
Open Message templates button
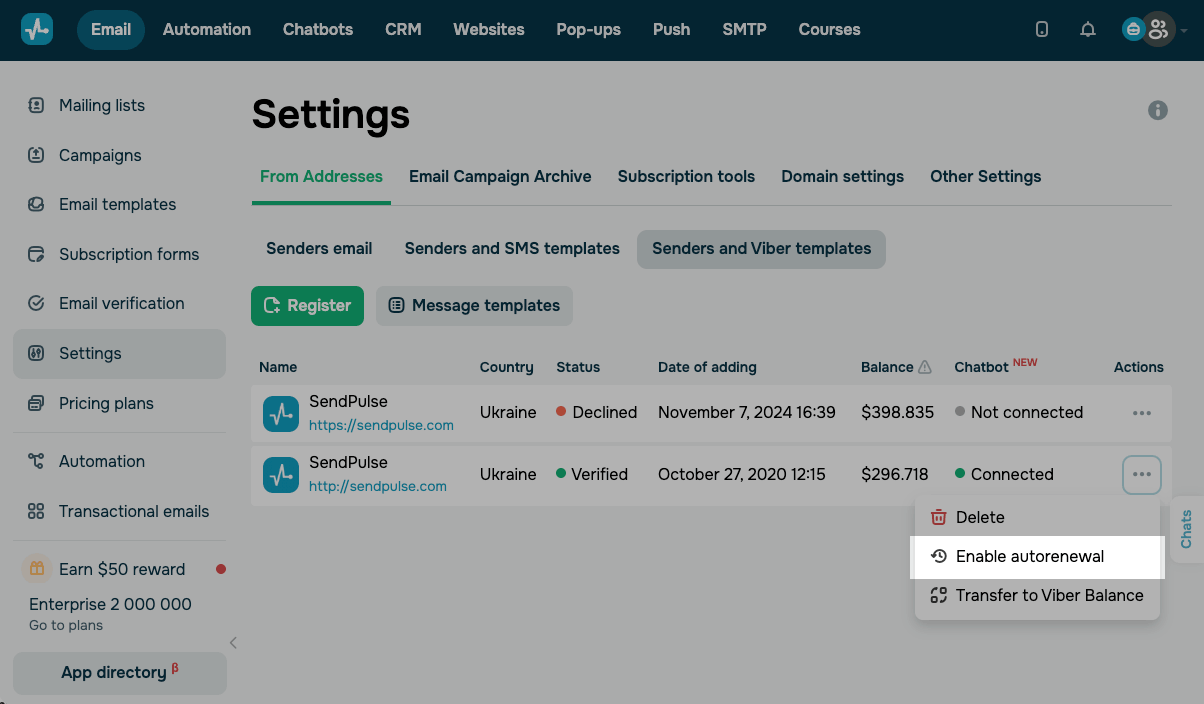pos(474,306)
